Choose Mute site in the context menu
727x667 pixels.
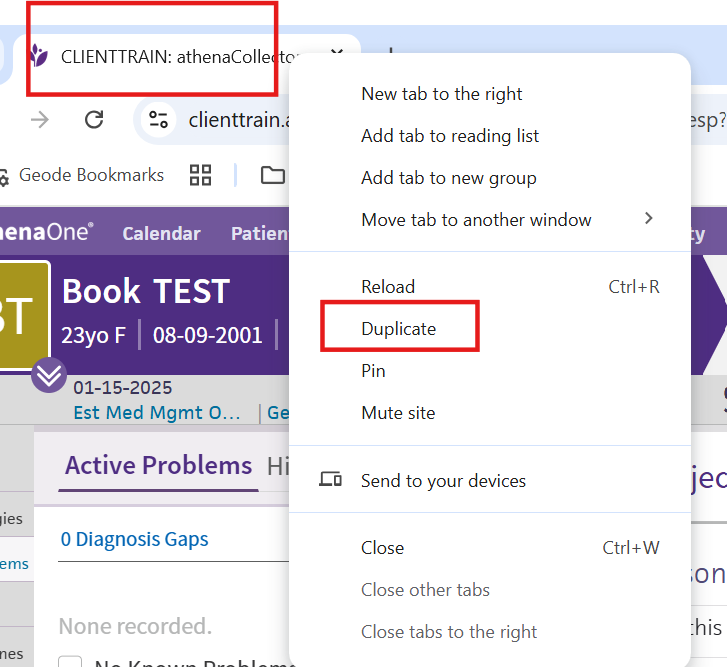pyautogui.click(x=490, y=413)
